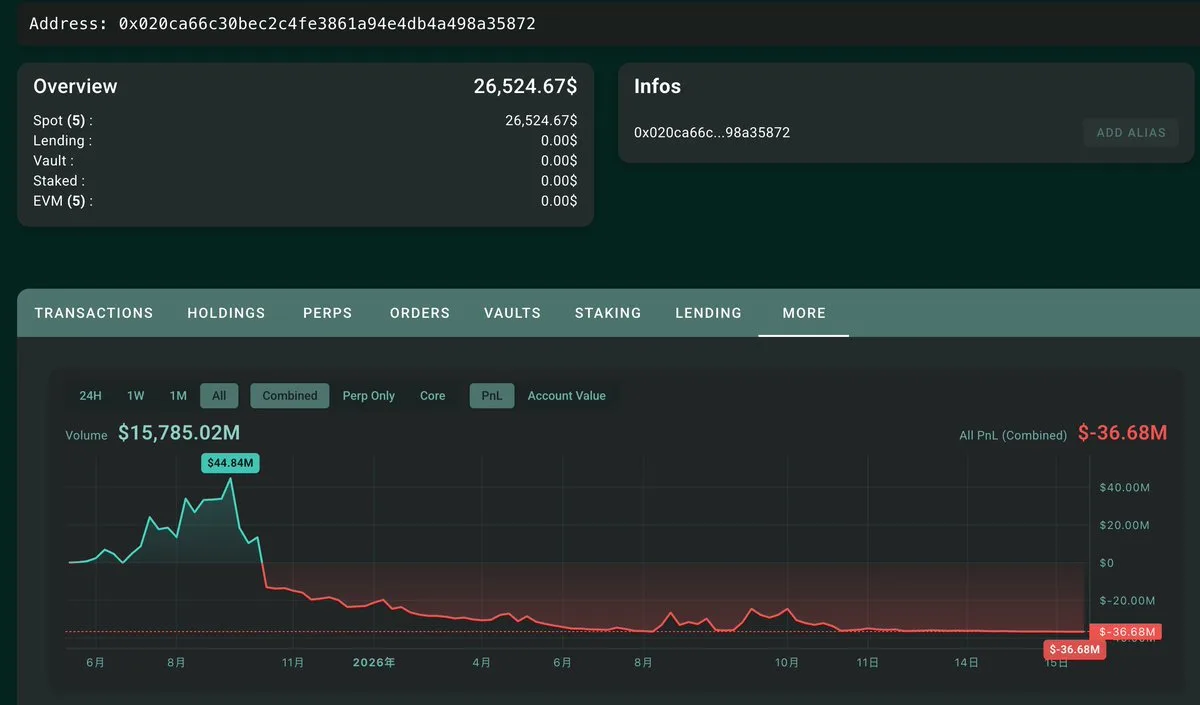Set chart range to 1W
1200x705 pixels.
(136, 396)
